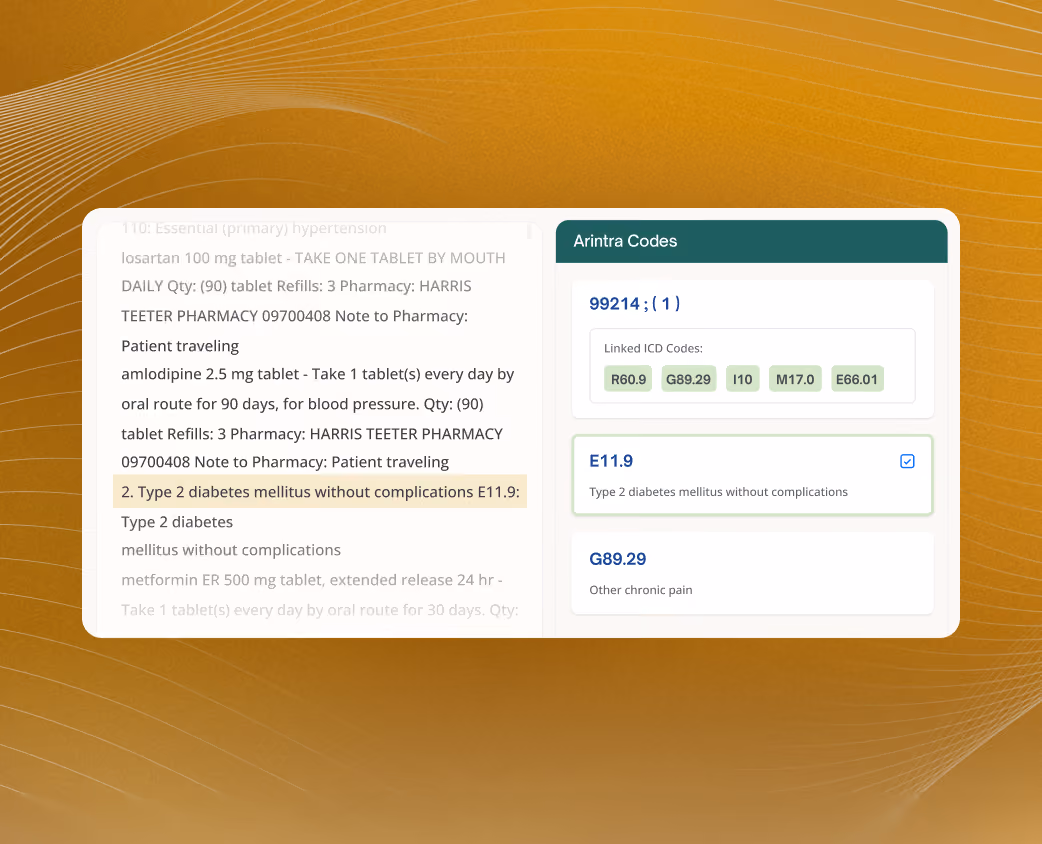Select the E66.01 linked ICD code chip
This screenshot has width=1042, height=844.
click(857, 379)
